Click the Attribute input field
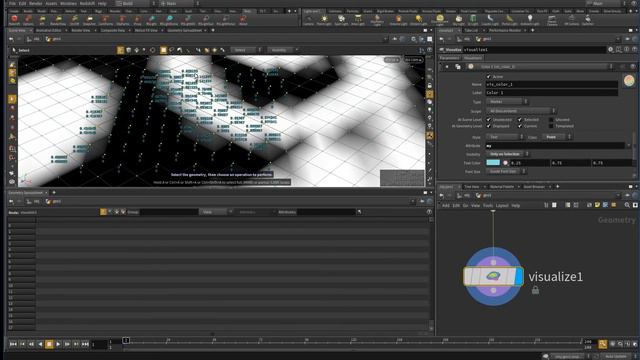640x360 pixels. point(555,146)
